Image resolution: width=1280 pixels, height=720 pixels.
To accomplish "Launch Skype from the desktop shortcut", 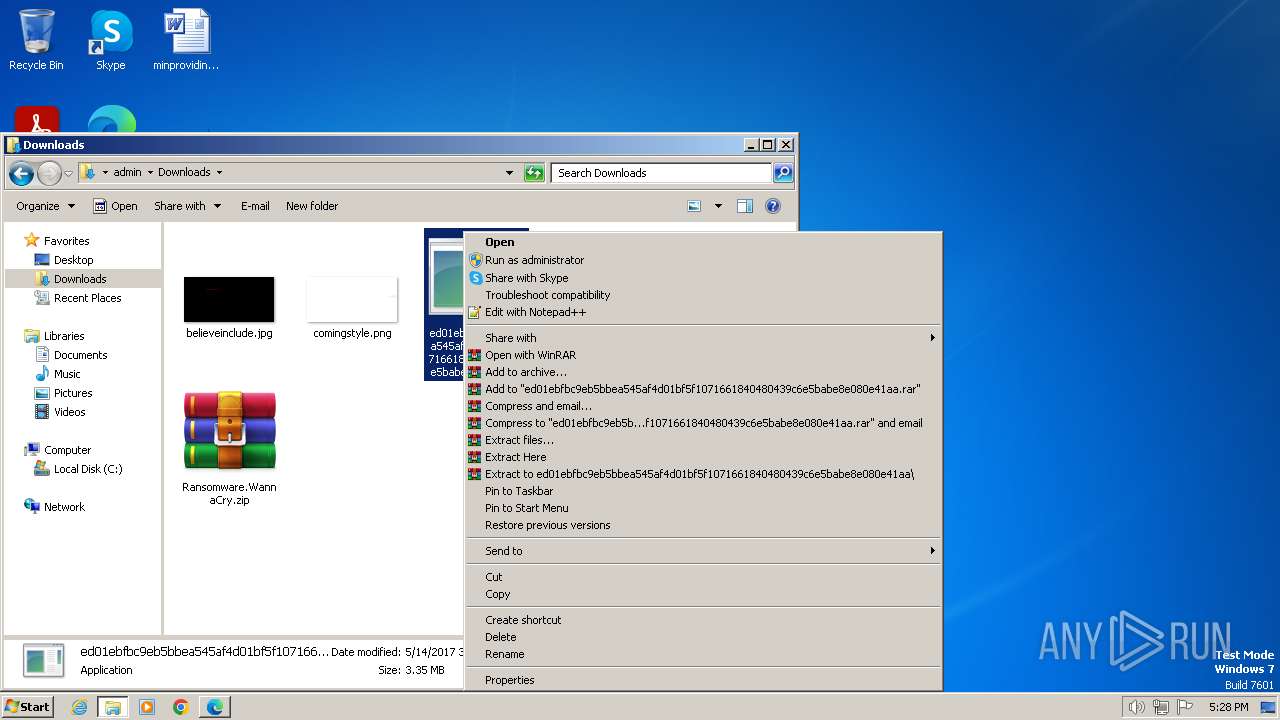I will 110,40.
